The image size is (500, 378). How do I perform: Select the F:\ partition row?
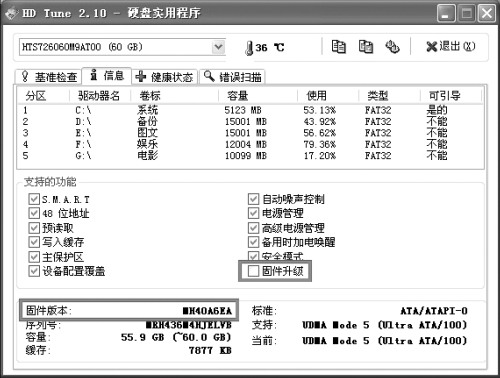tap(250, 144)
